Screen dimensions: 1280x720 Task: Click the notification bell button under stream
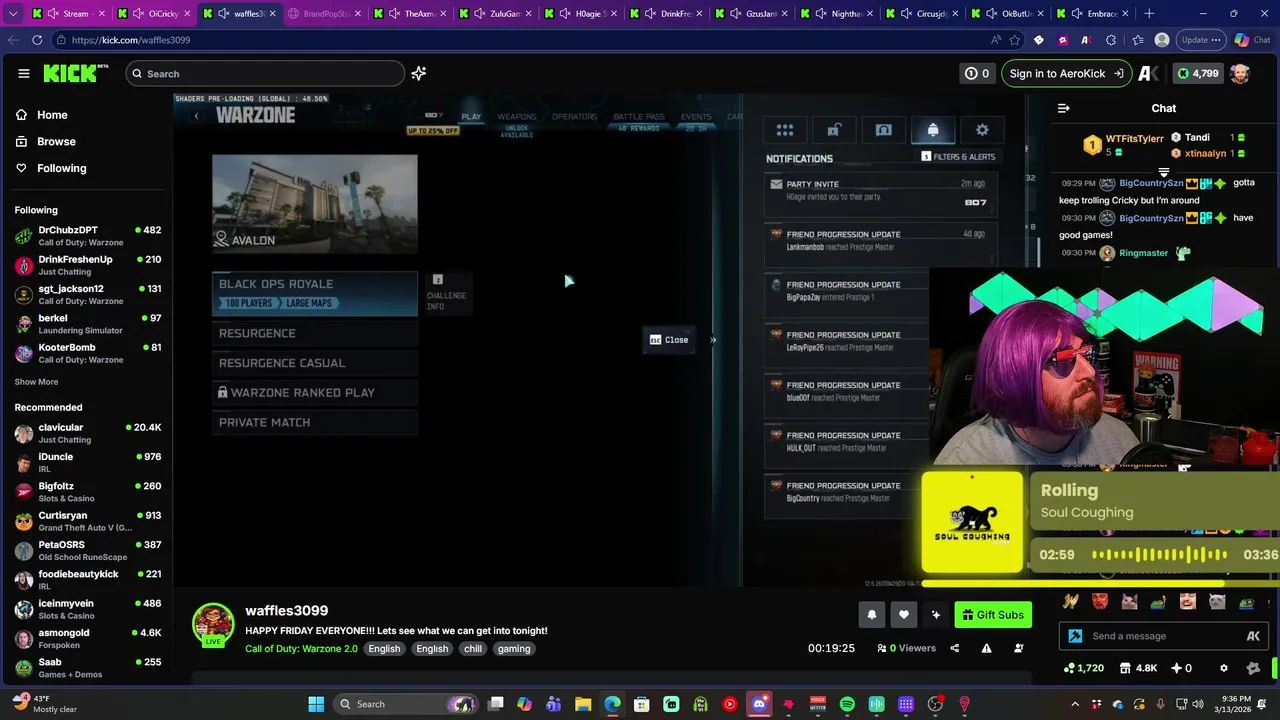click(872, 615)
